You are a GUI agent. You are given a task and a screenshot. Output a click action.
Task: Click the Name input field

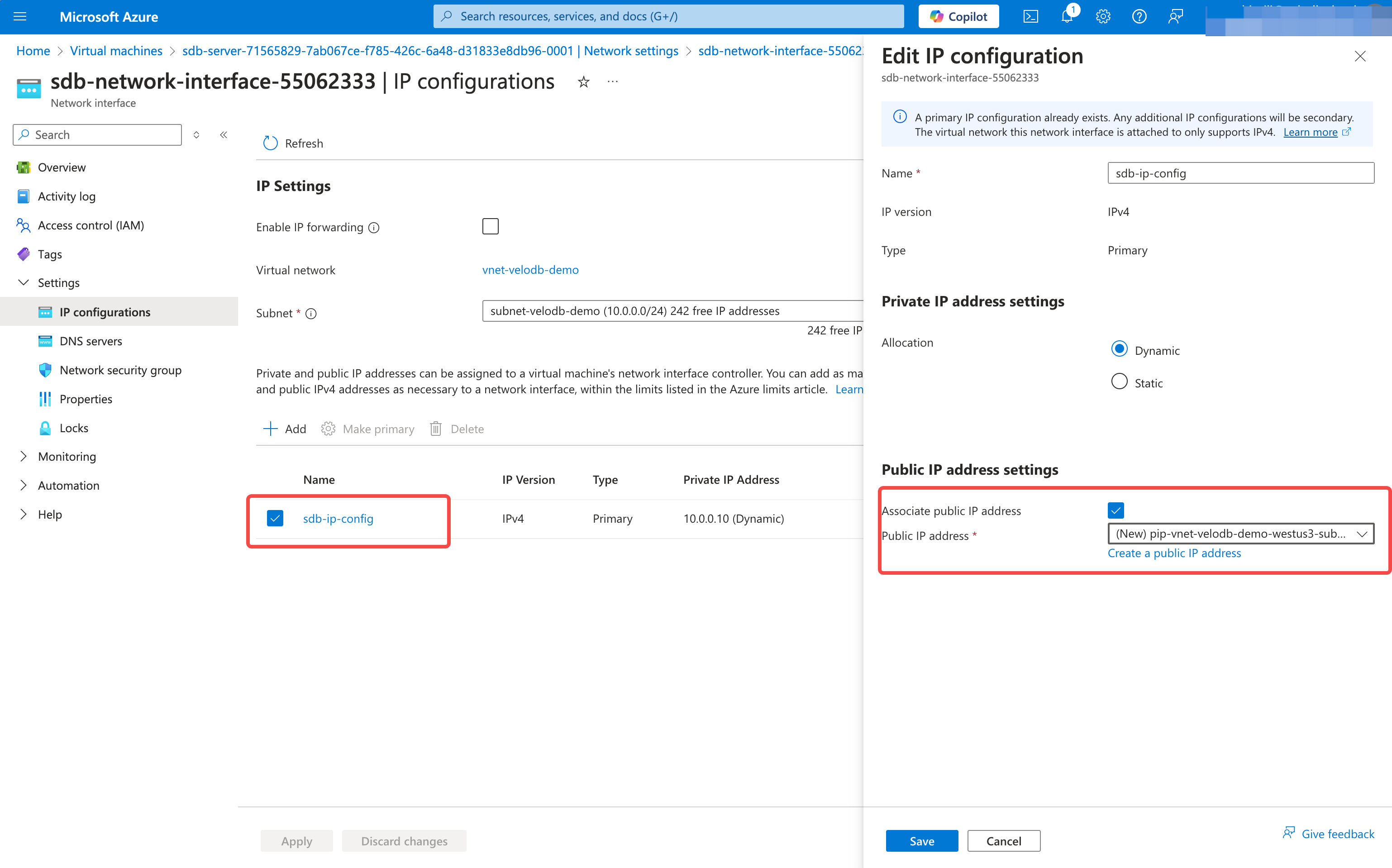pyautogui.click(x=1240, y=173)
